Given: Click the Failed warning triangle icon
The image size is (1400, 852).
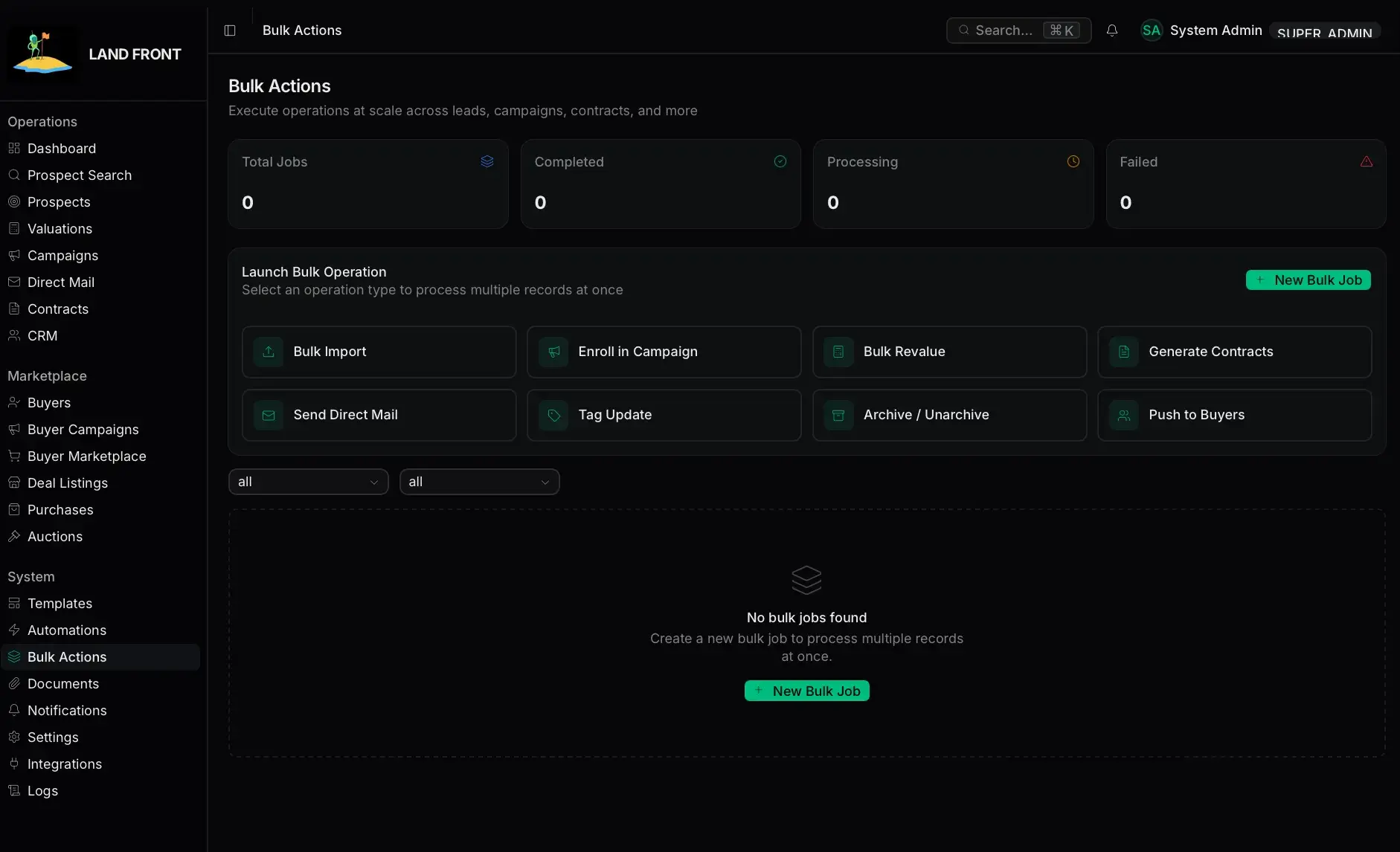Looking at the screenshot, I should (1367, 161).
